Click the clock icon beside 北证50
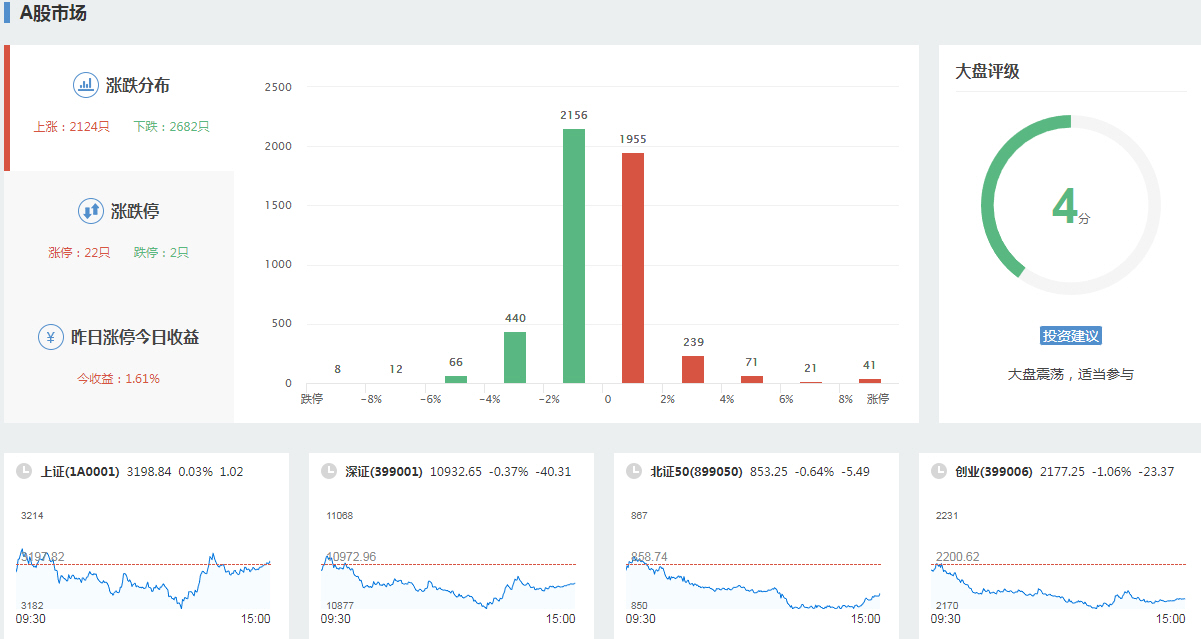The image size is (1201, 639). point(634,472)
